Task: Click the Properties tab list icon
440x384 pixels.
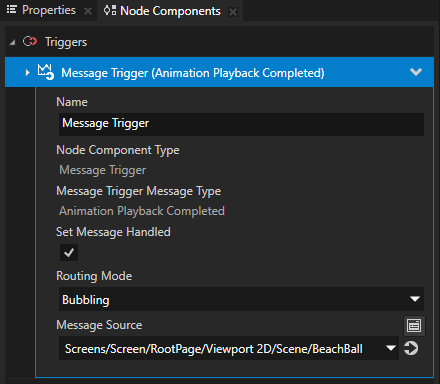Action: 12,10
